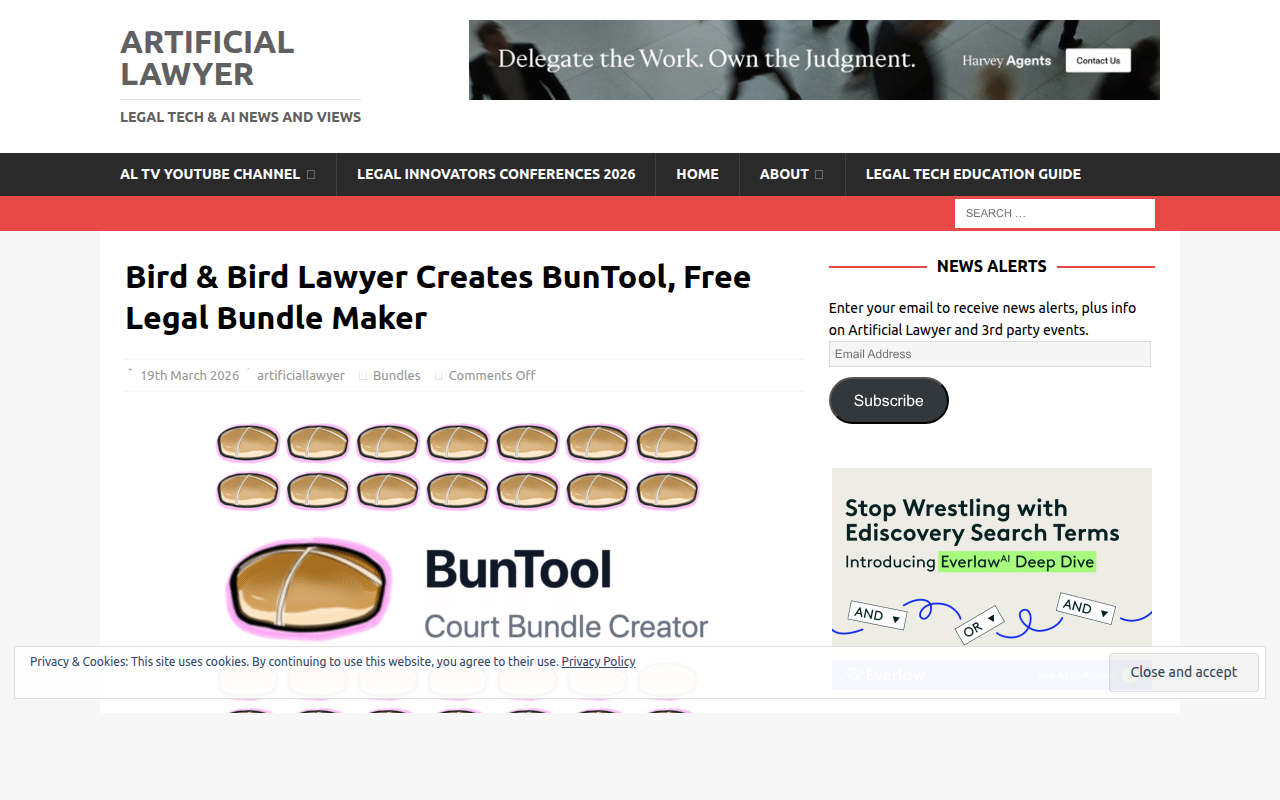Open the artificiallawyer author link

[301, 376]
